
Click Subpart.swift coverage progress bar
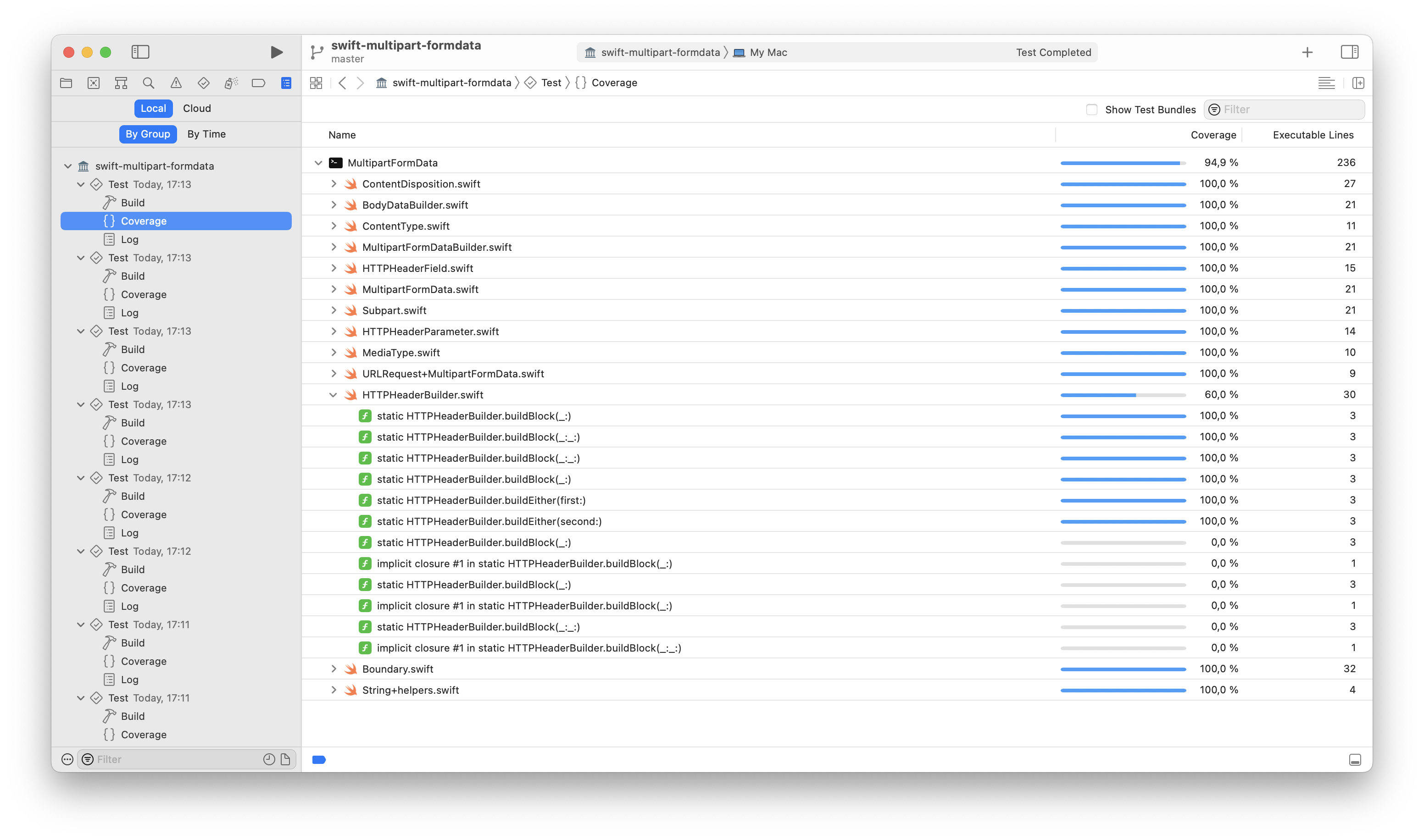[1124, 310]
